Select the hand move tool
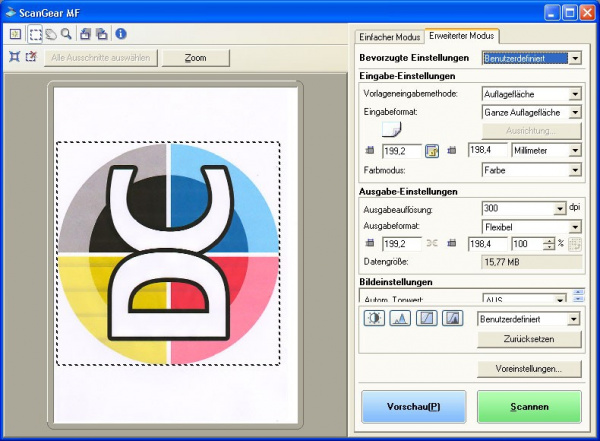This screenshot has height=441, width=600. tap(49, 34)
